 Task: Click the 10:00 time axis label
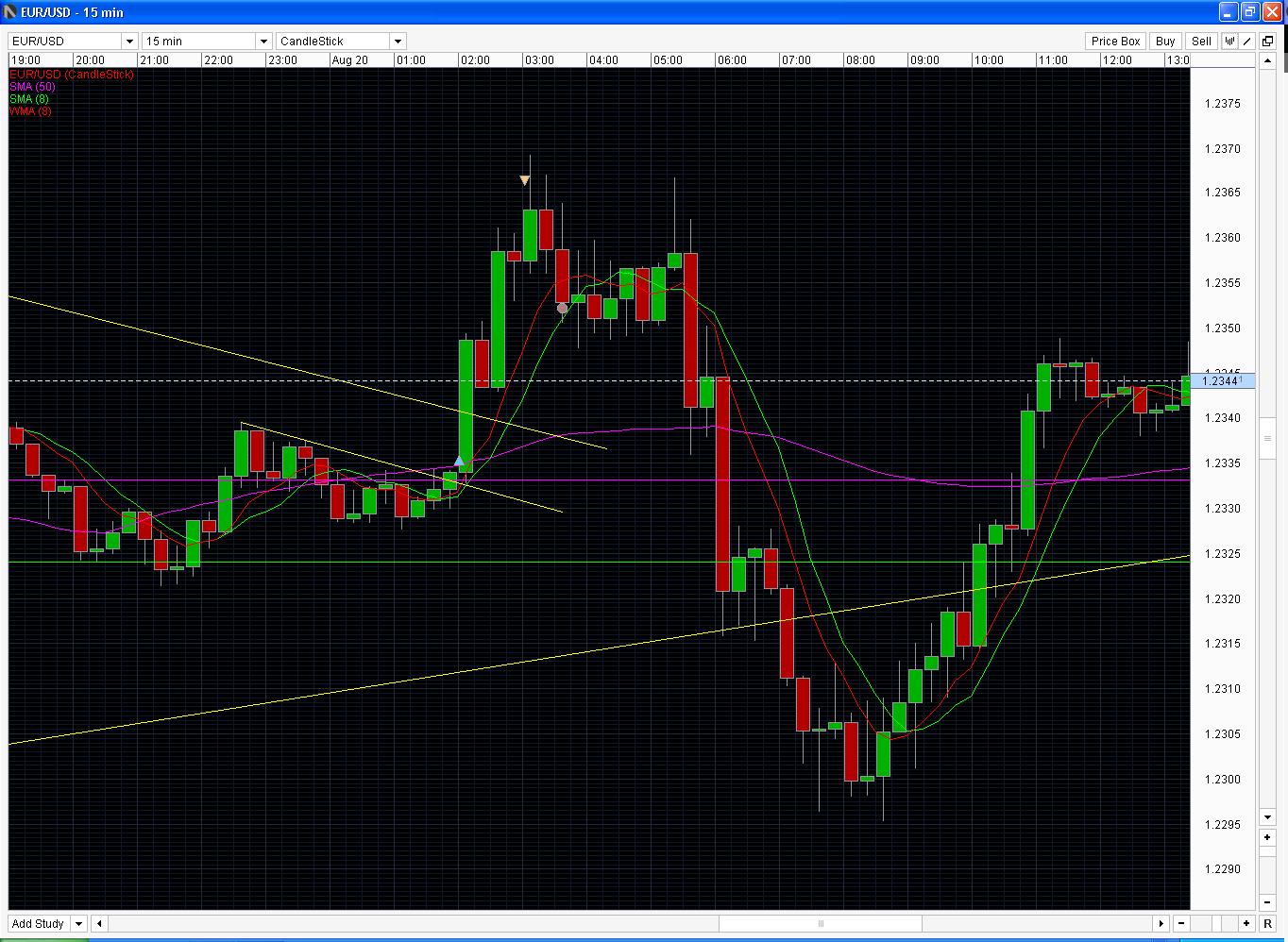(989, 59)
